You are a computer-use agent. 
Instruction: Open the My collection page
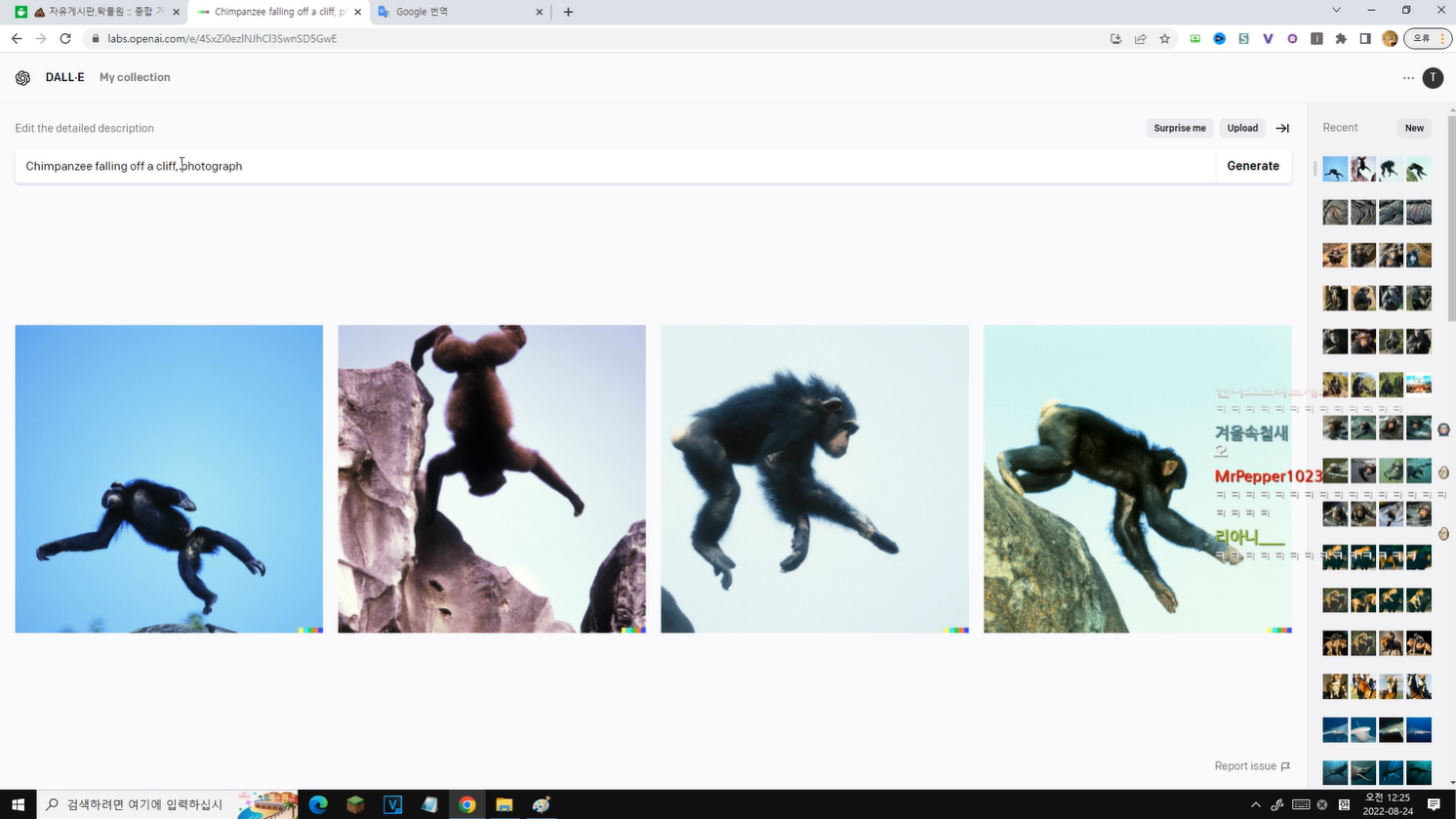pos(135,77)
